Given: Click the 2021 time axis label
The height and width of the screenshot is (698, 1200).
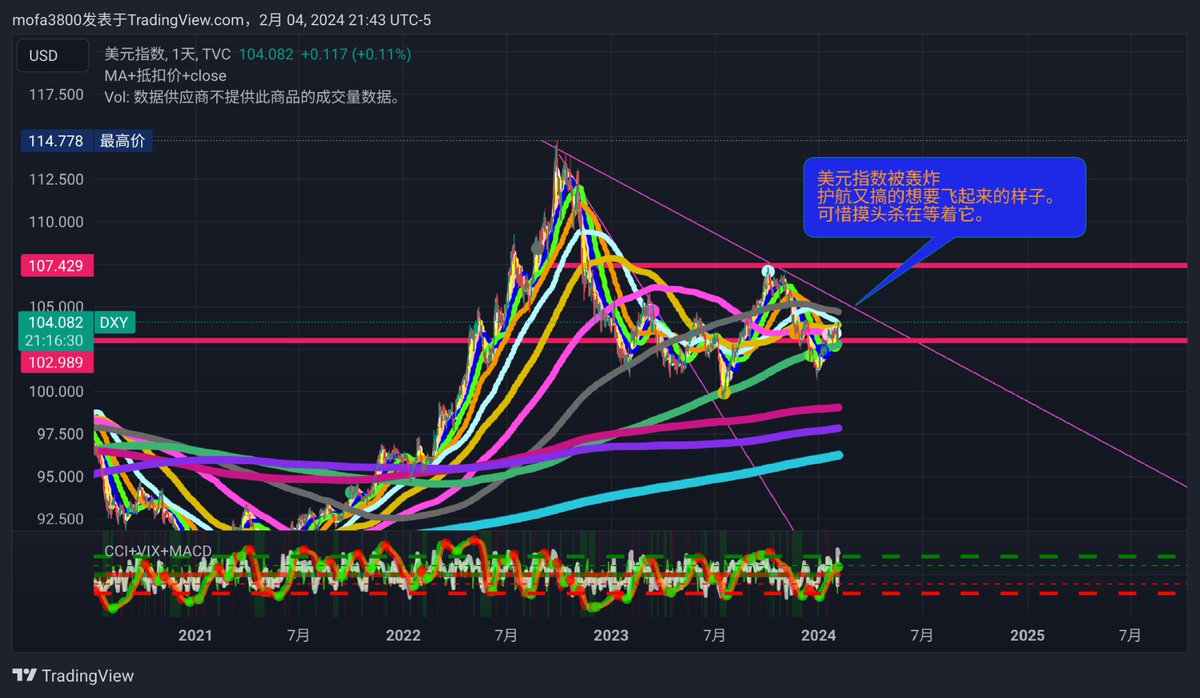Looking at the screenshot, I should (x=195, y=635).
